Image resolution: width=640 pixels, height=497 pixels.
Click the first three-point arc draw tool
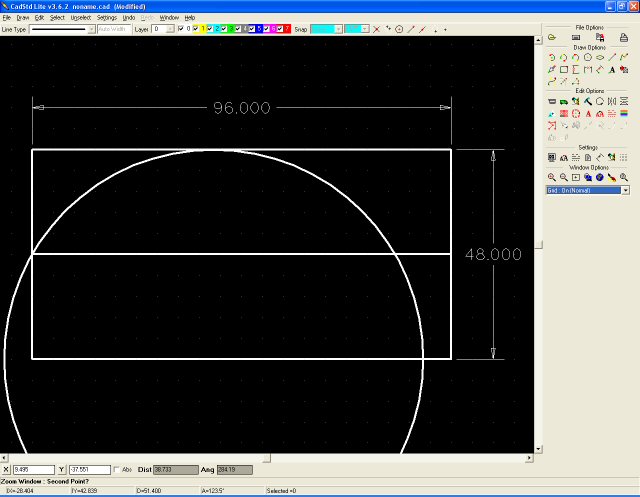coord(552,58)
